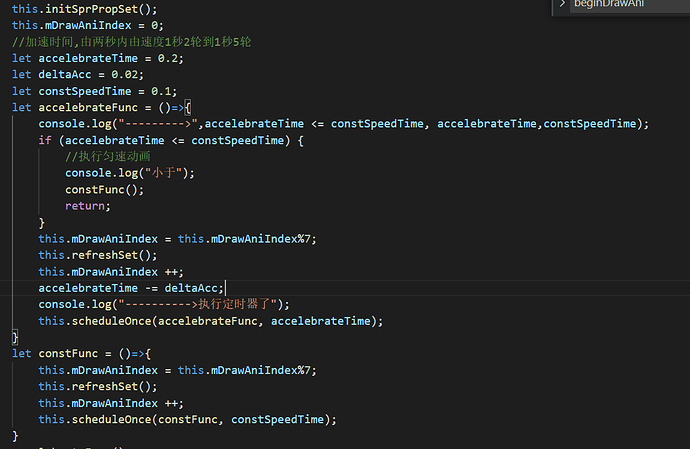Screen dimensions: 690x449
Task: Click 'let constFunc = ()=>{' declaration
Action: (81, 353)
